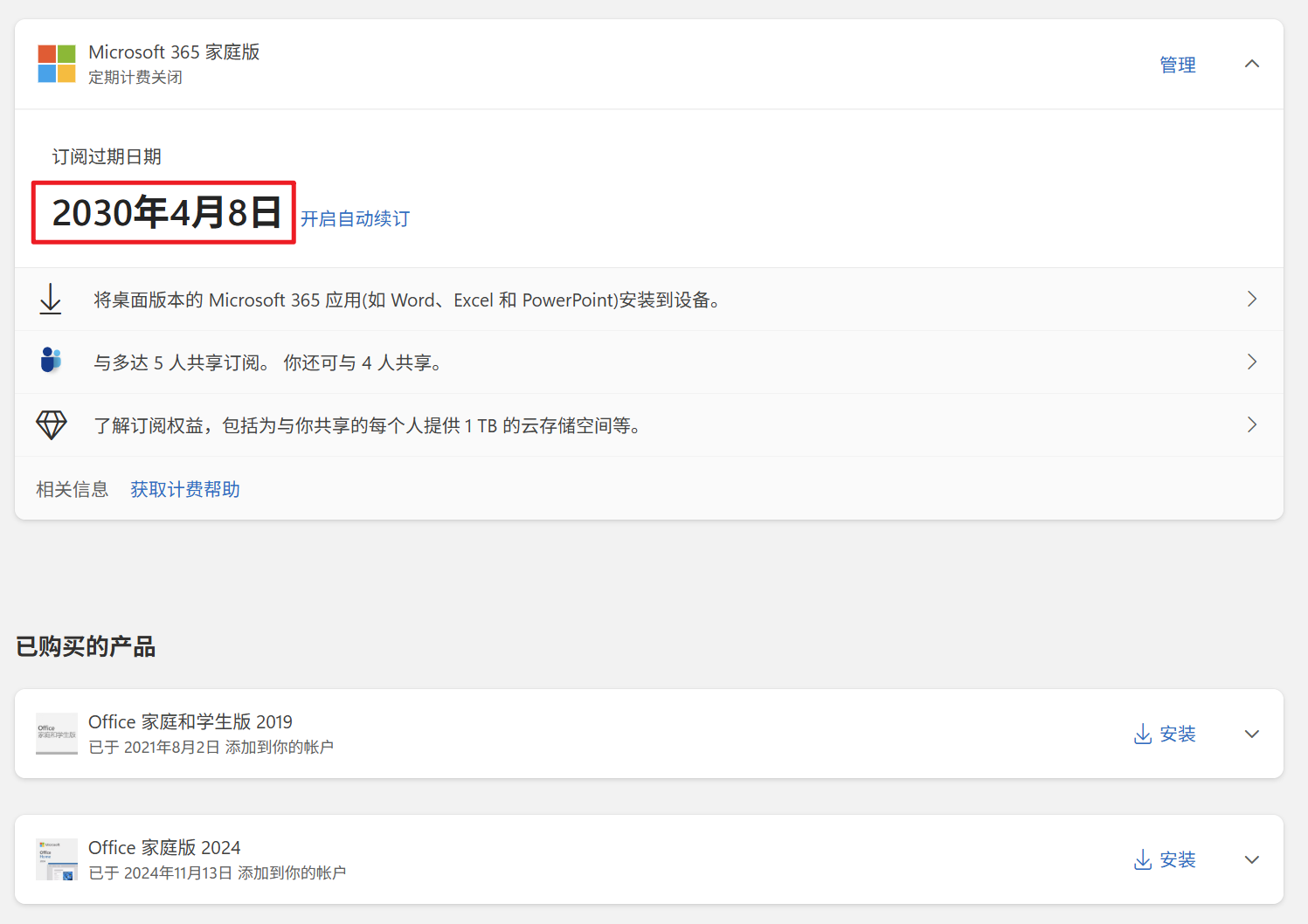Open the row 与多达 5 人共享订阅

pyautogui.click(x=649, y=362)
